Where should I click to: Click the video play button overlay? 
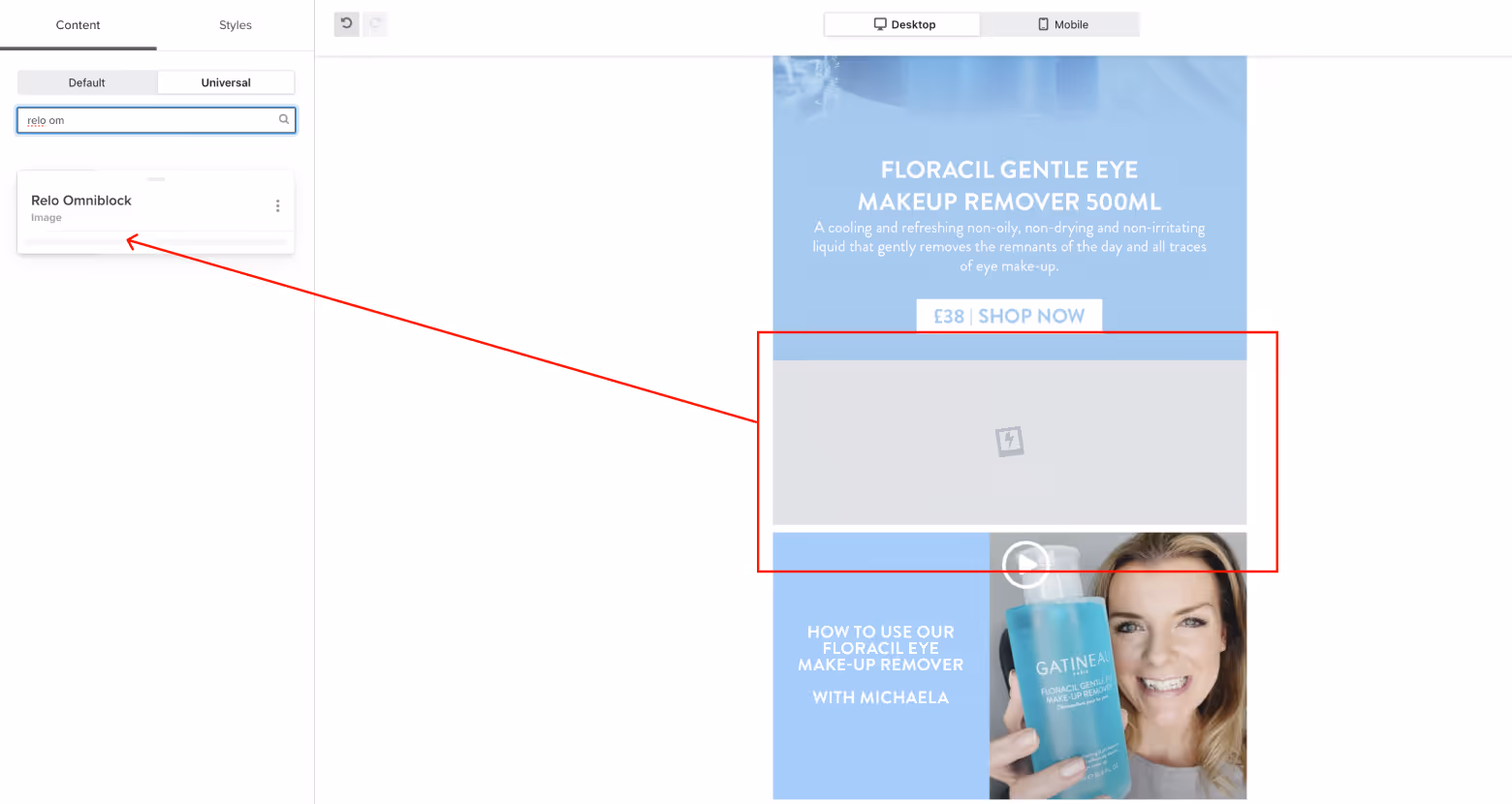tap(1025, 564)
